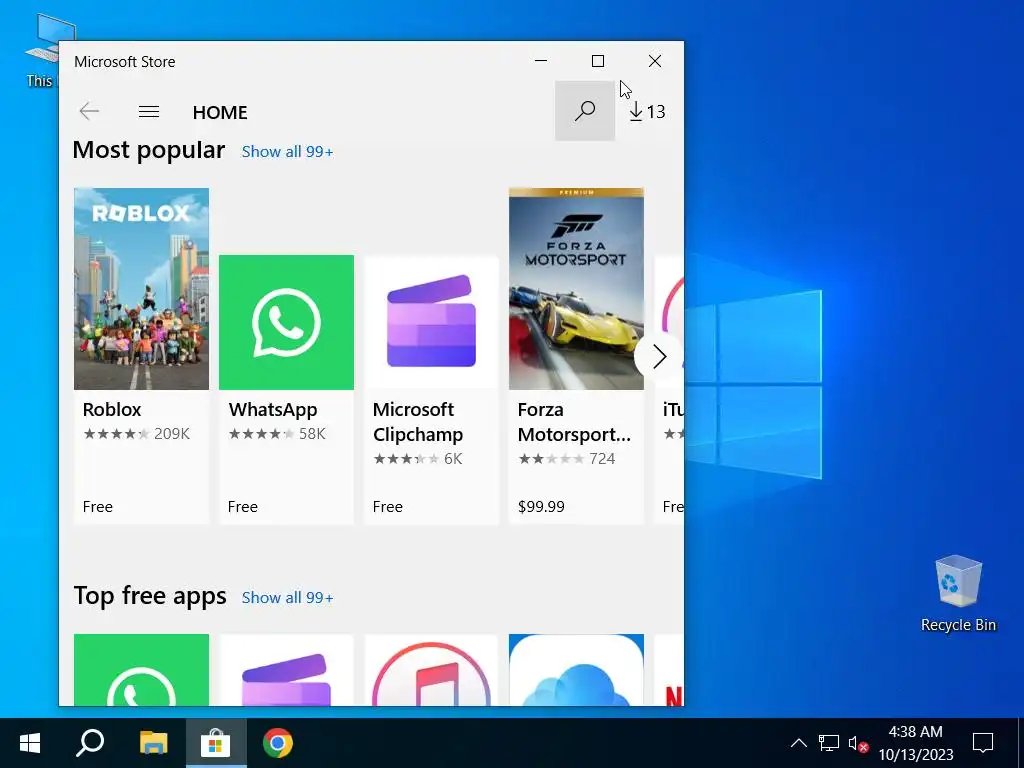Click Clipchamp star rating 6K

point(417,458)
